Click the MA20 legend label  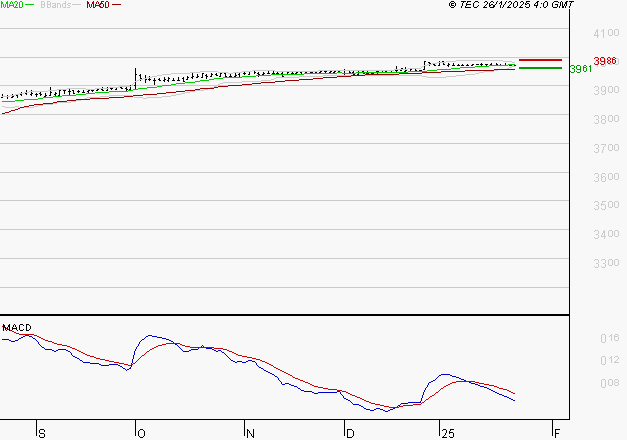pos(12,5)
